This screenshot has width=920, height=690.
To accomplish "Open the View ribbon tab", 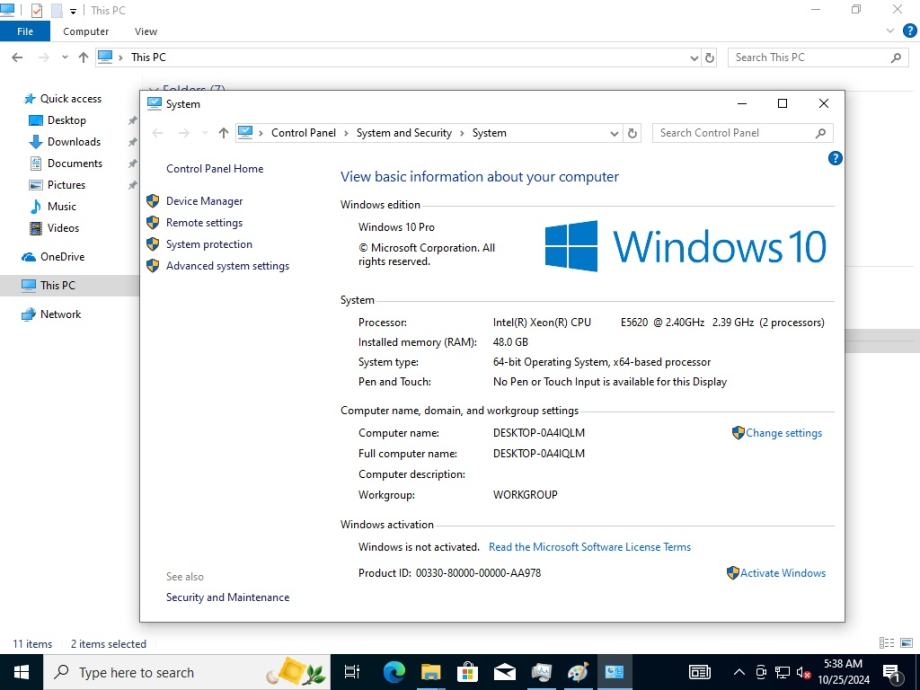I will coord(146,32).
